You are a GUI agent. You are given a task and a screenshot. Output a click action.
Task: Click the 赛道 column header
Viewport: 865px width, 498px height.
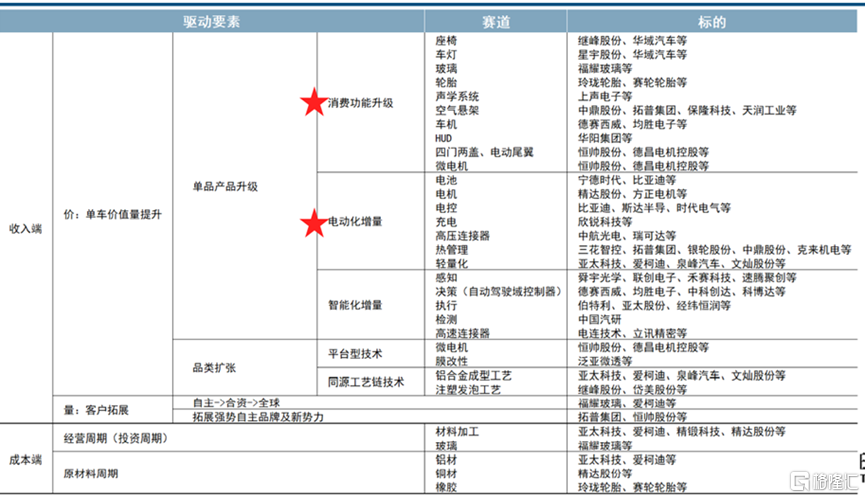[495, 22]
